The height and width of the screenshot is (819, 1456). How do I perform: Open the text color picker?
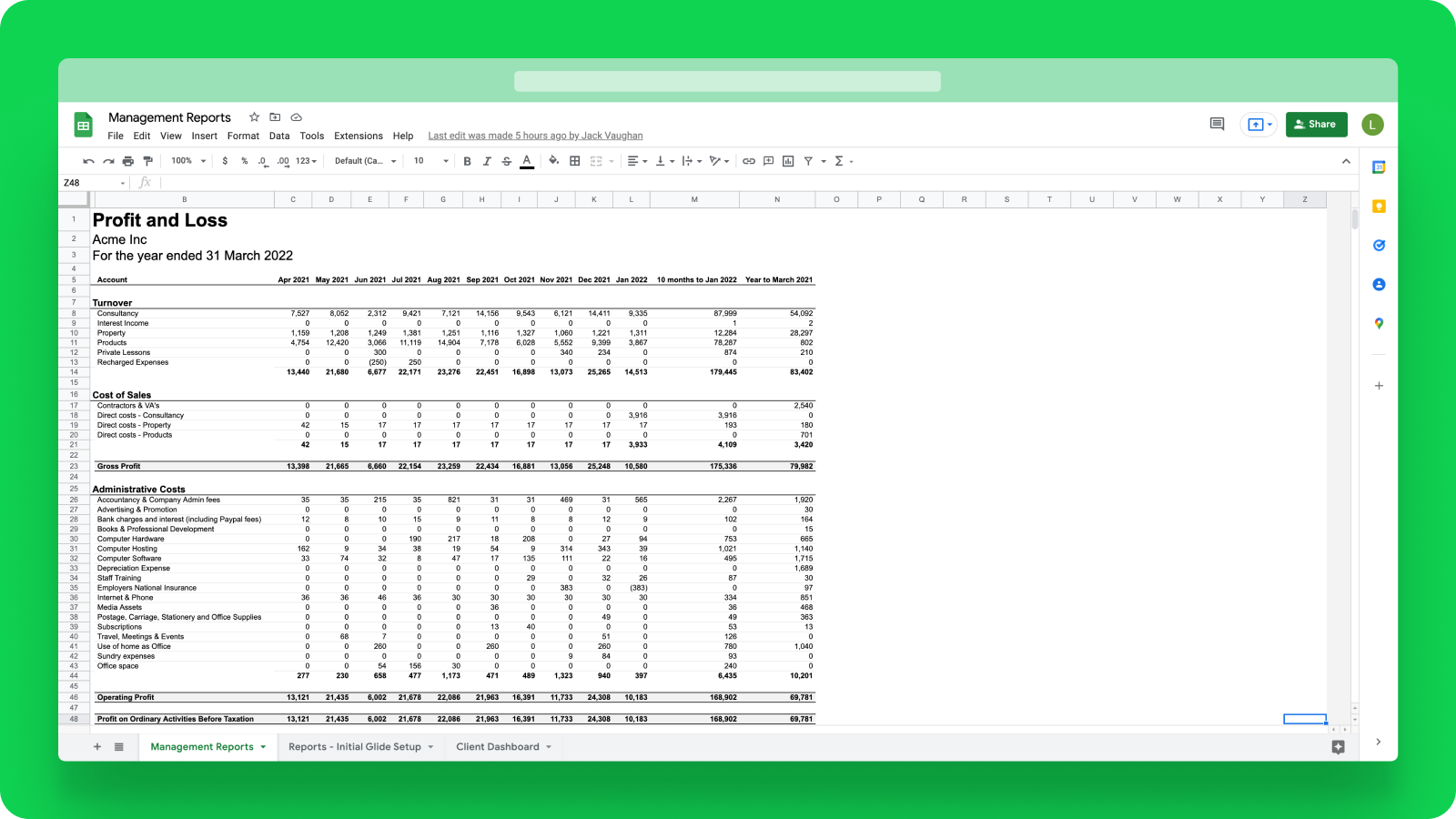(x=527, y=161)
